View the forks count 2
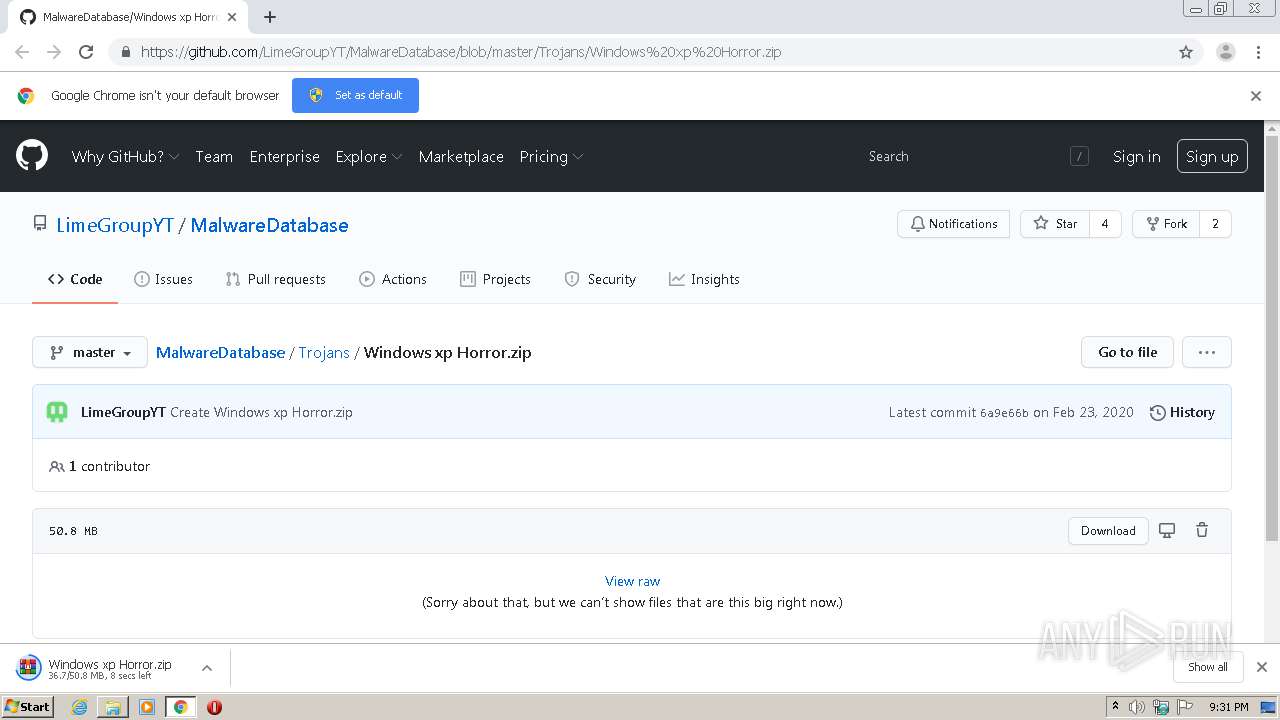 click(x=1215, y=224)
